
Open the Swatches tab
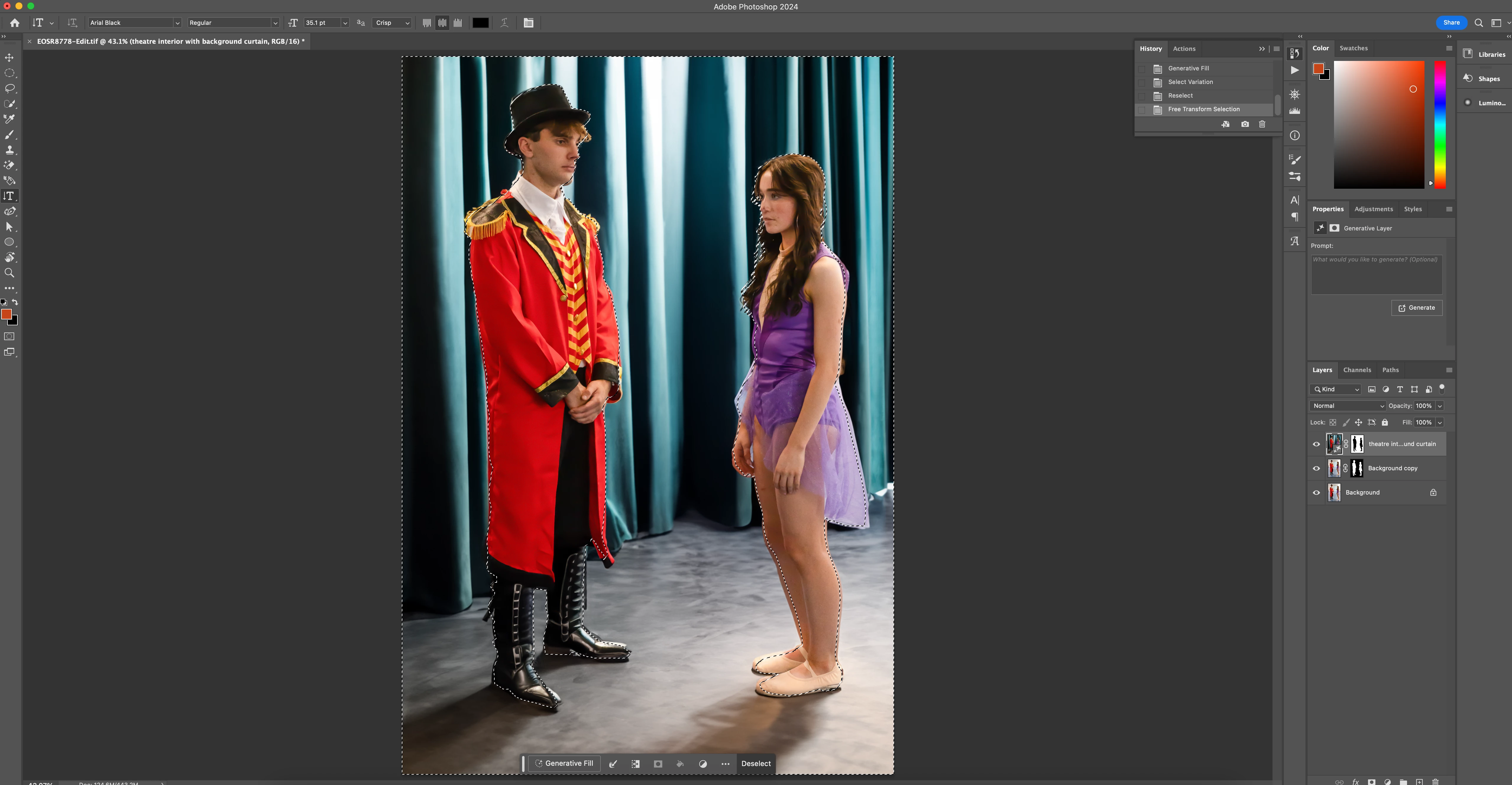click(x=1354, y=48)
